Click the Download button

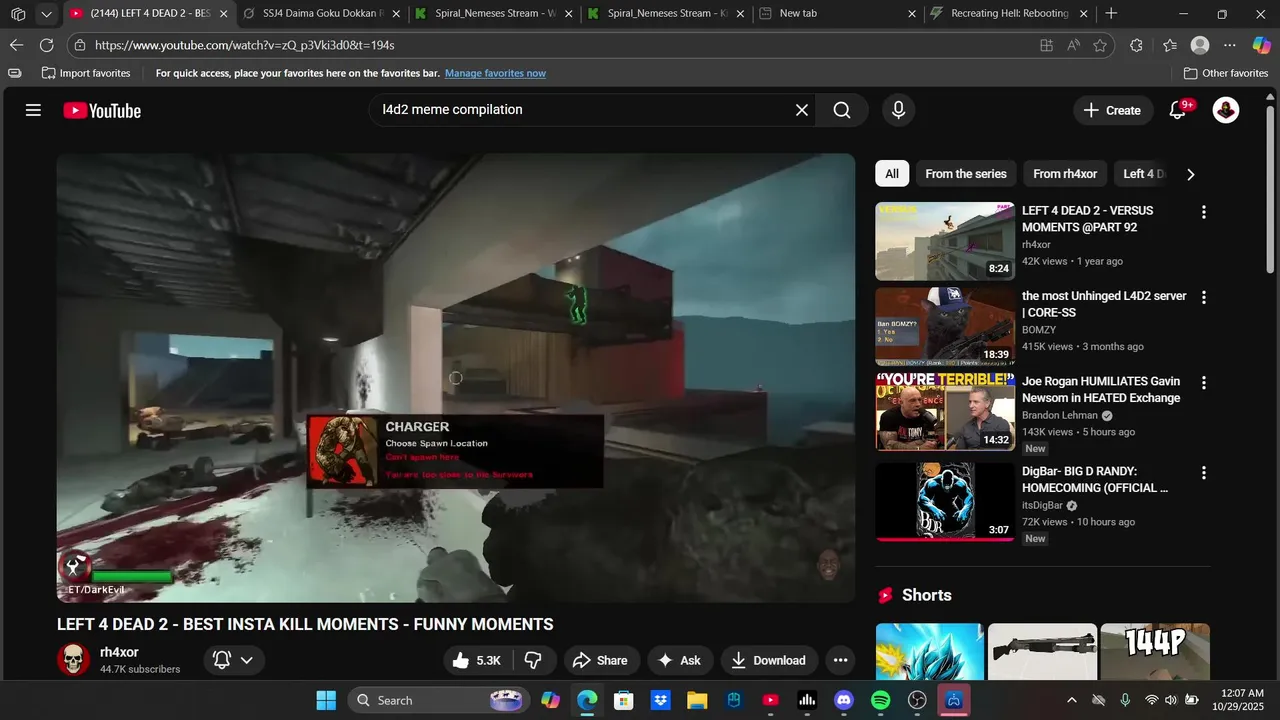(x=768, y=660)
